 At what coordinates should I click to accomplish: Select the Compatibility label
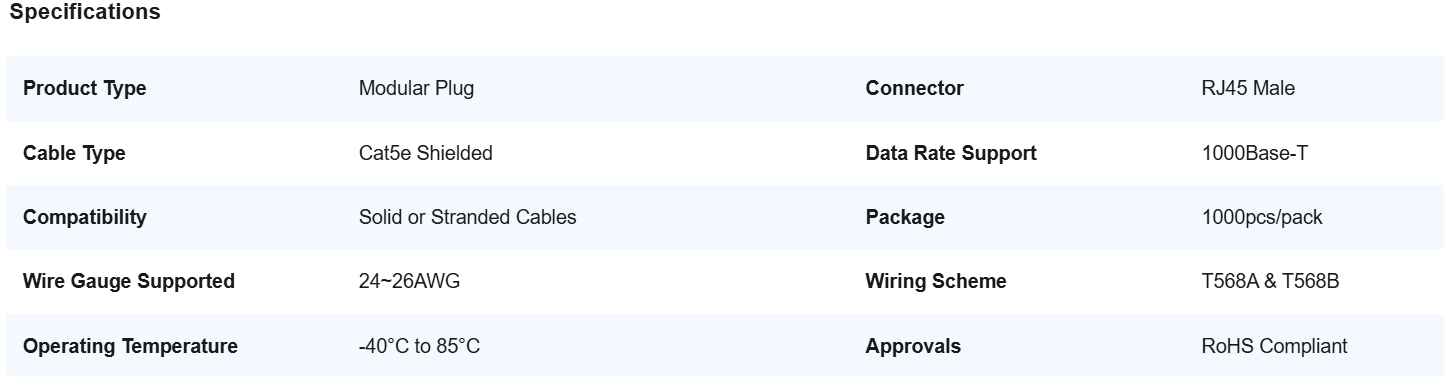coord(84,217)
